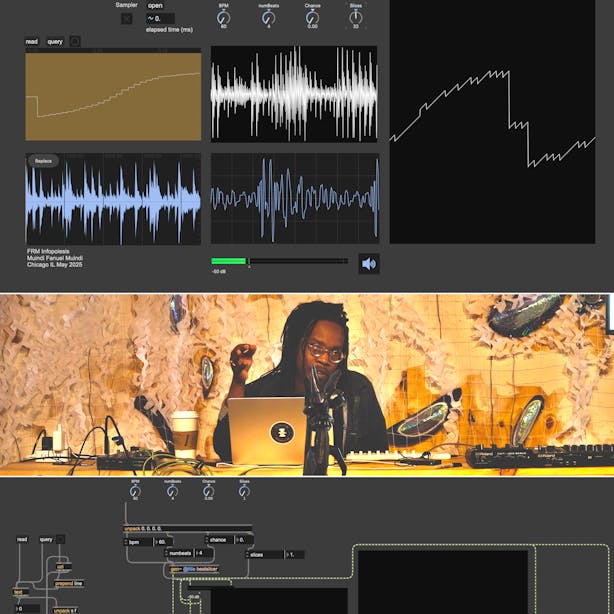Click the numBeats dial in top panel

268,17
